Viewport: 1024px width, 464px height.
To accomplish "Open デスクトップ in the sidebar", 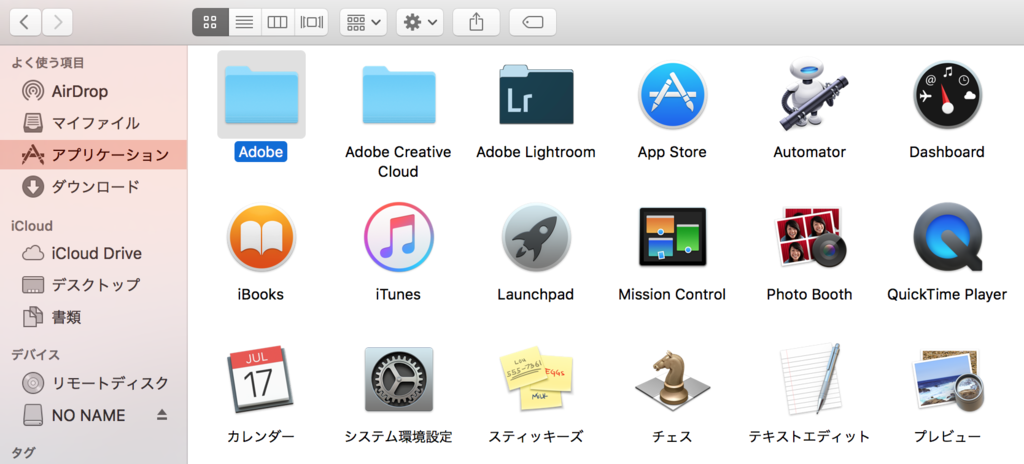I will pyautogui.click(x=93, y=285).
